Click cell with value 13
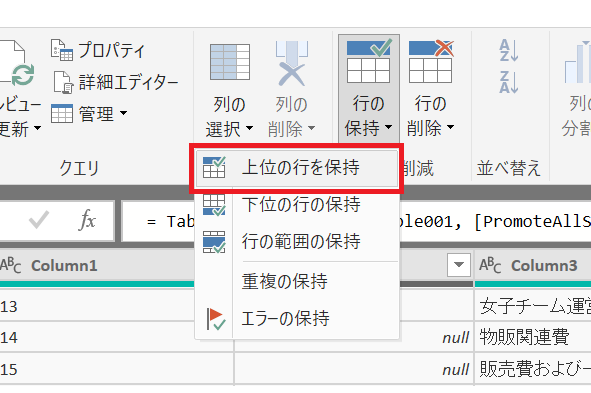 coord(97,306)
